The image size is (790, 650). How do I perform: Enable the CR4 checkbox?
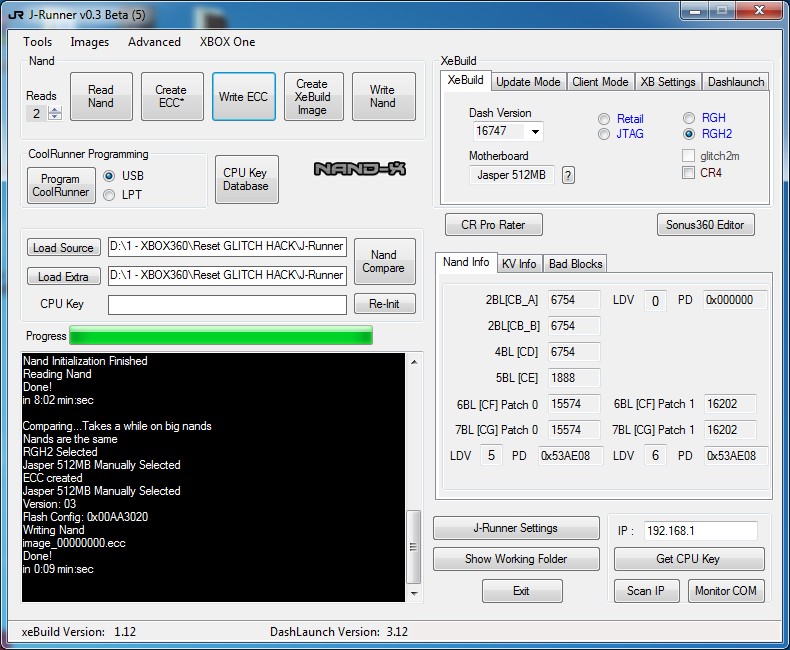(688, 173)
